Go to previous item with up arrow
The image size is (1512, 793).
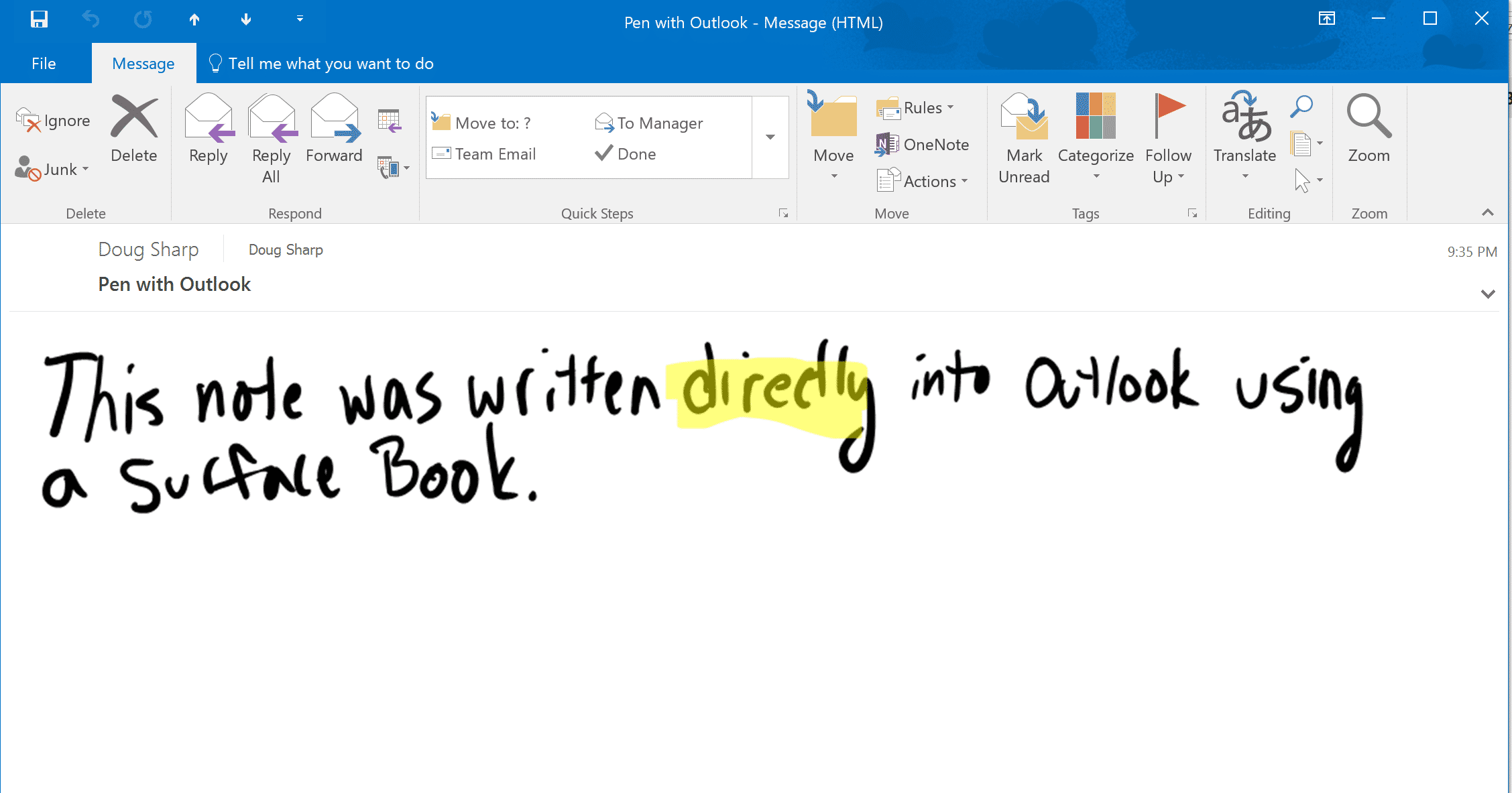tap(194, 19)
